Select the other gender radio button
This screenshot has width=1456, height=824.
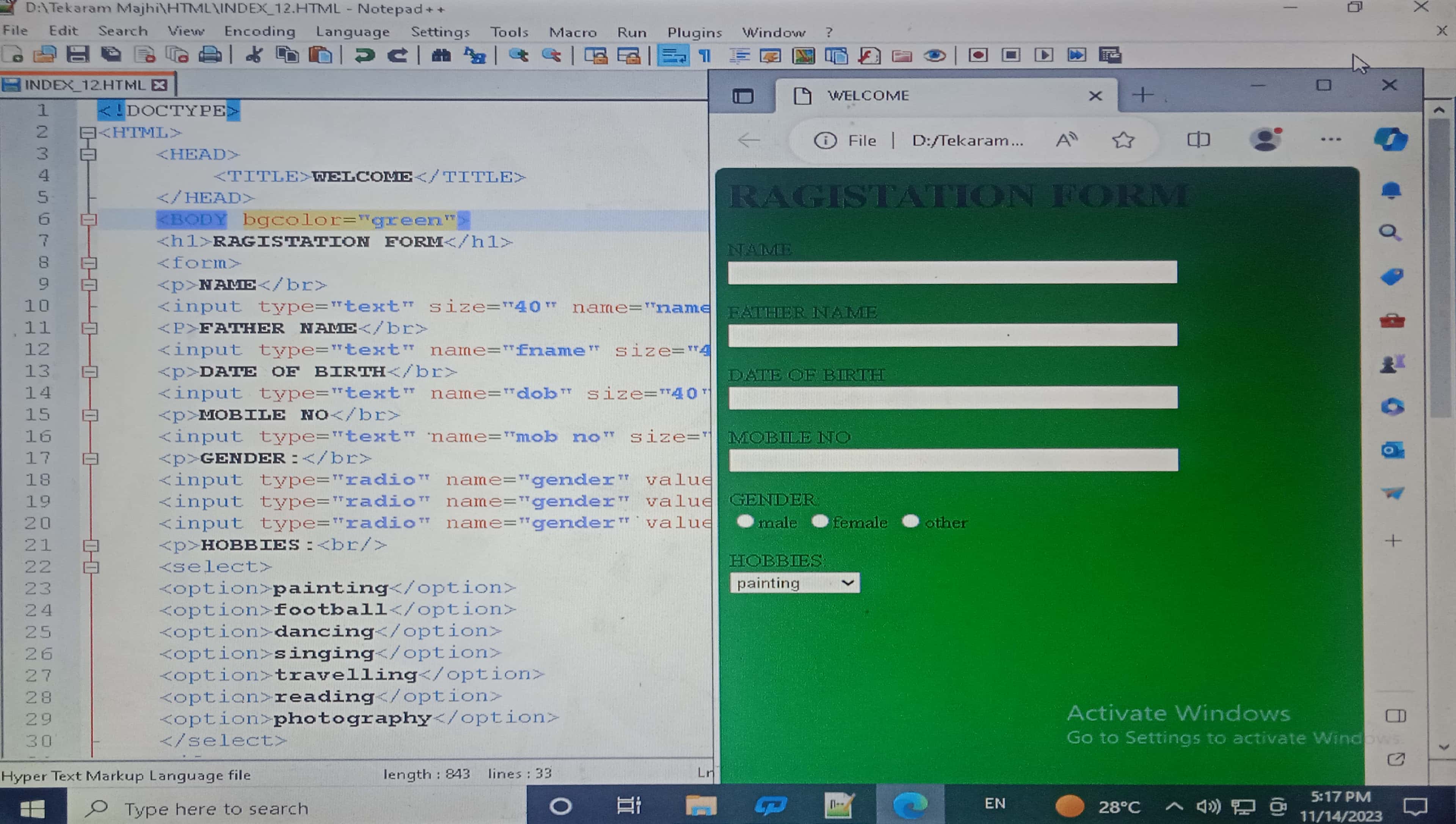tap(910, 521)
